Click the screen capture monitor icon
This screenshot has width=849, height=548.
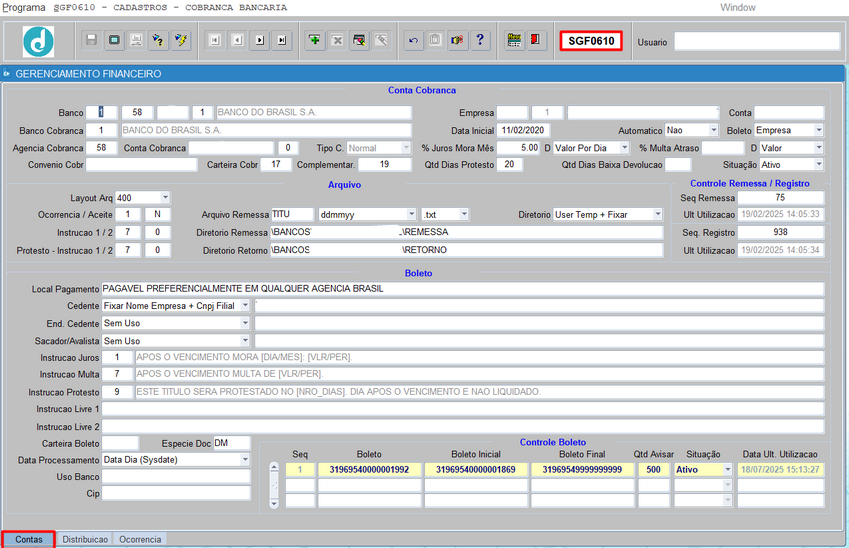click(x=114, y=40)
